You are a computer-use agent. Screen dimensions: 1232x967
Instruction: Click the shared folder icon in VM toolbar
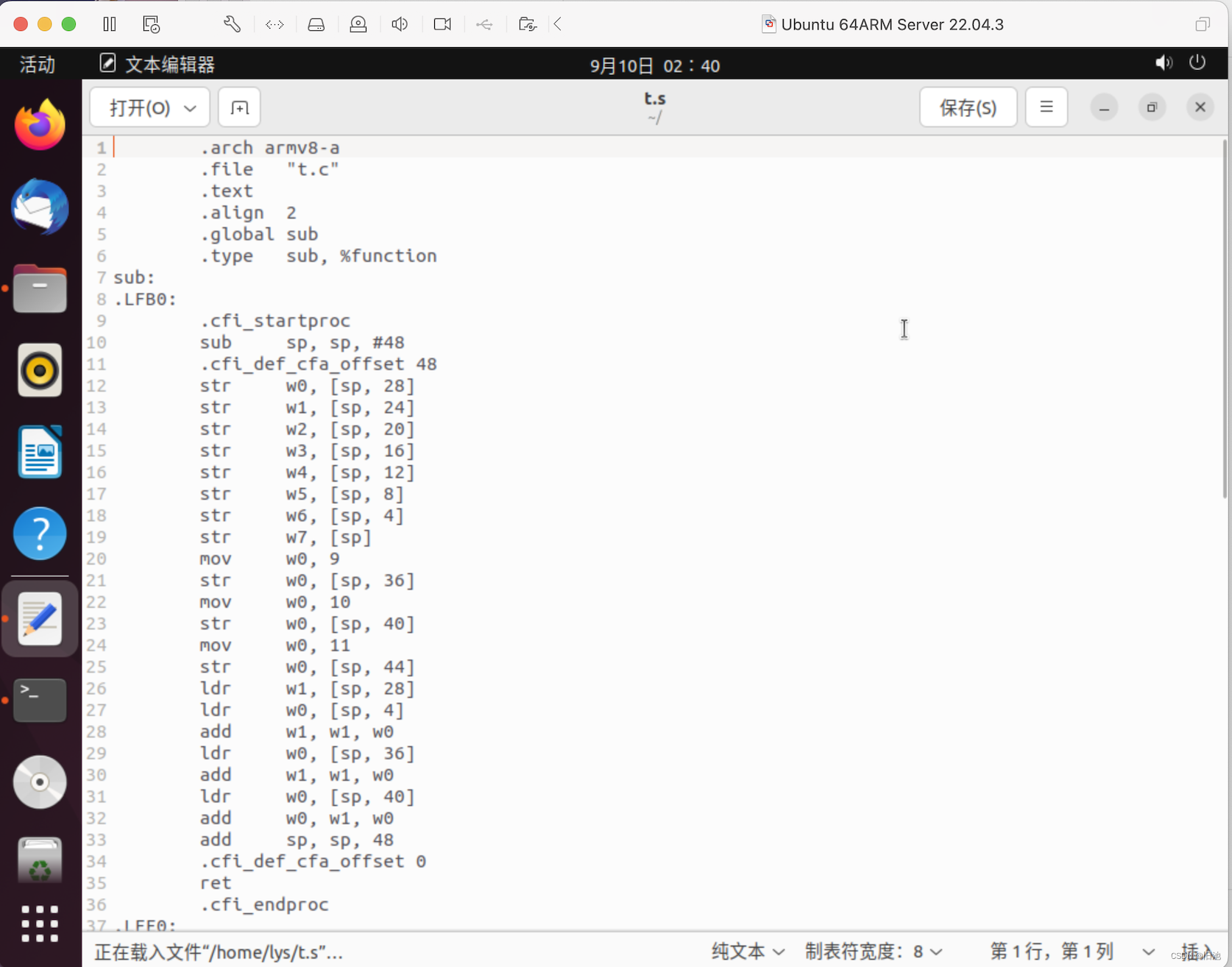point(528,24)
